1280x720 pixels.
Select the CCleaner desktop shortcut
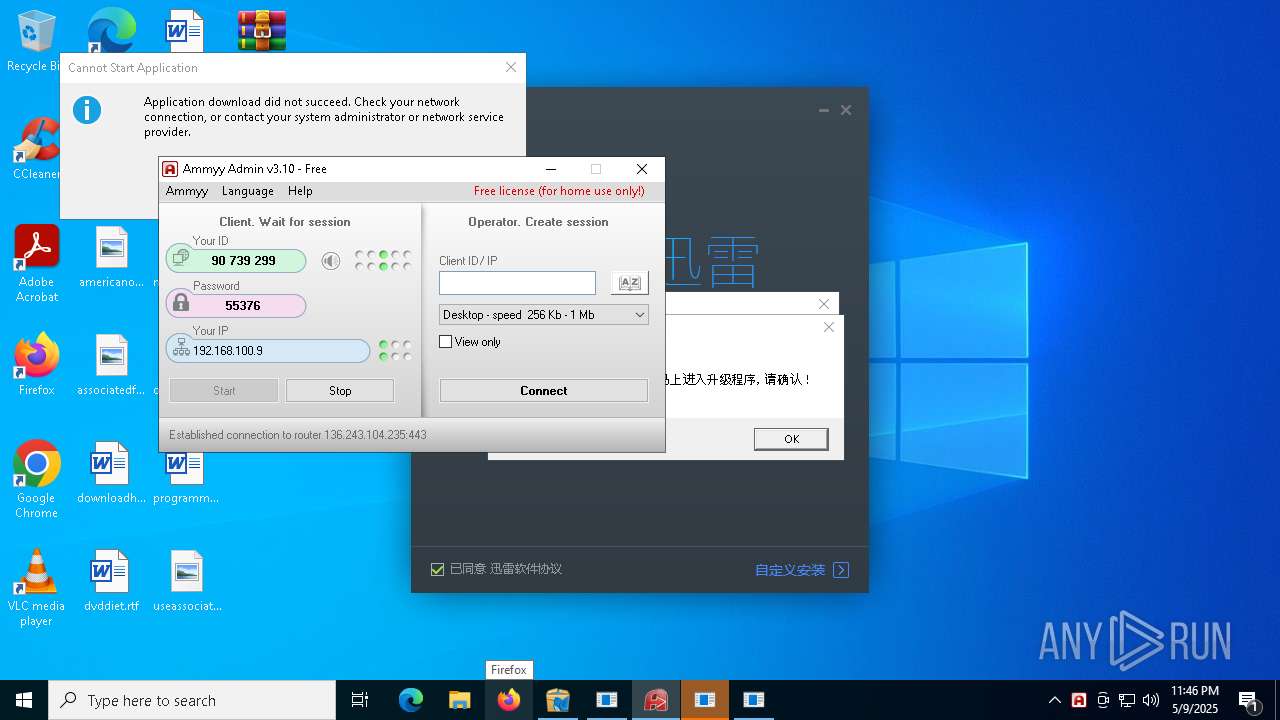[x=36, y=148]
